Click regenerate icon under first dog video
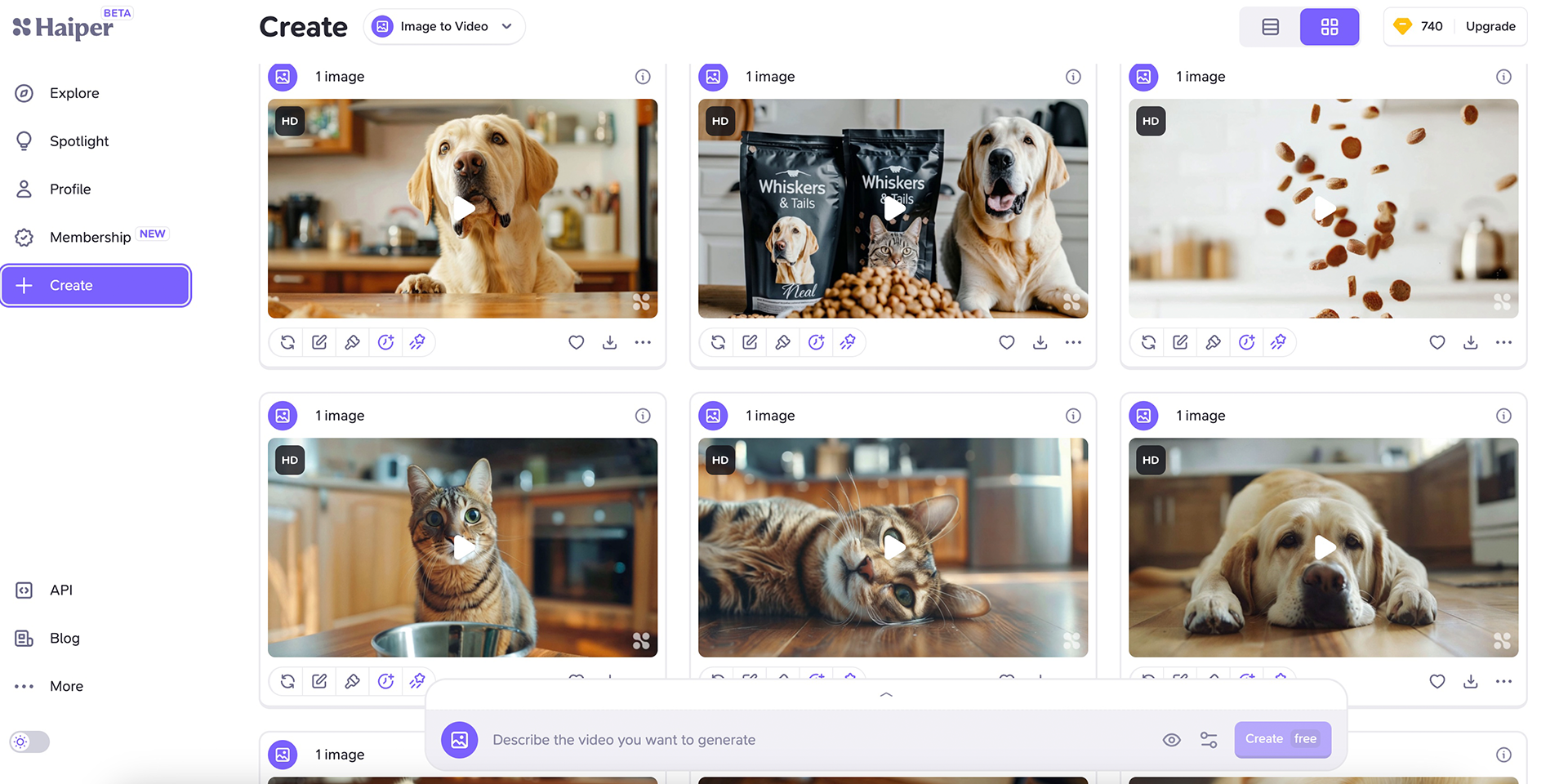This screenshot has width=1568, height=784. pyautogui.click(x=287, y=342)
